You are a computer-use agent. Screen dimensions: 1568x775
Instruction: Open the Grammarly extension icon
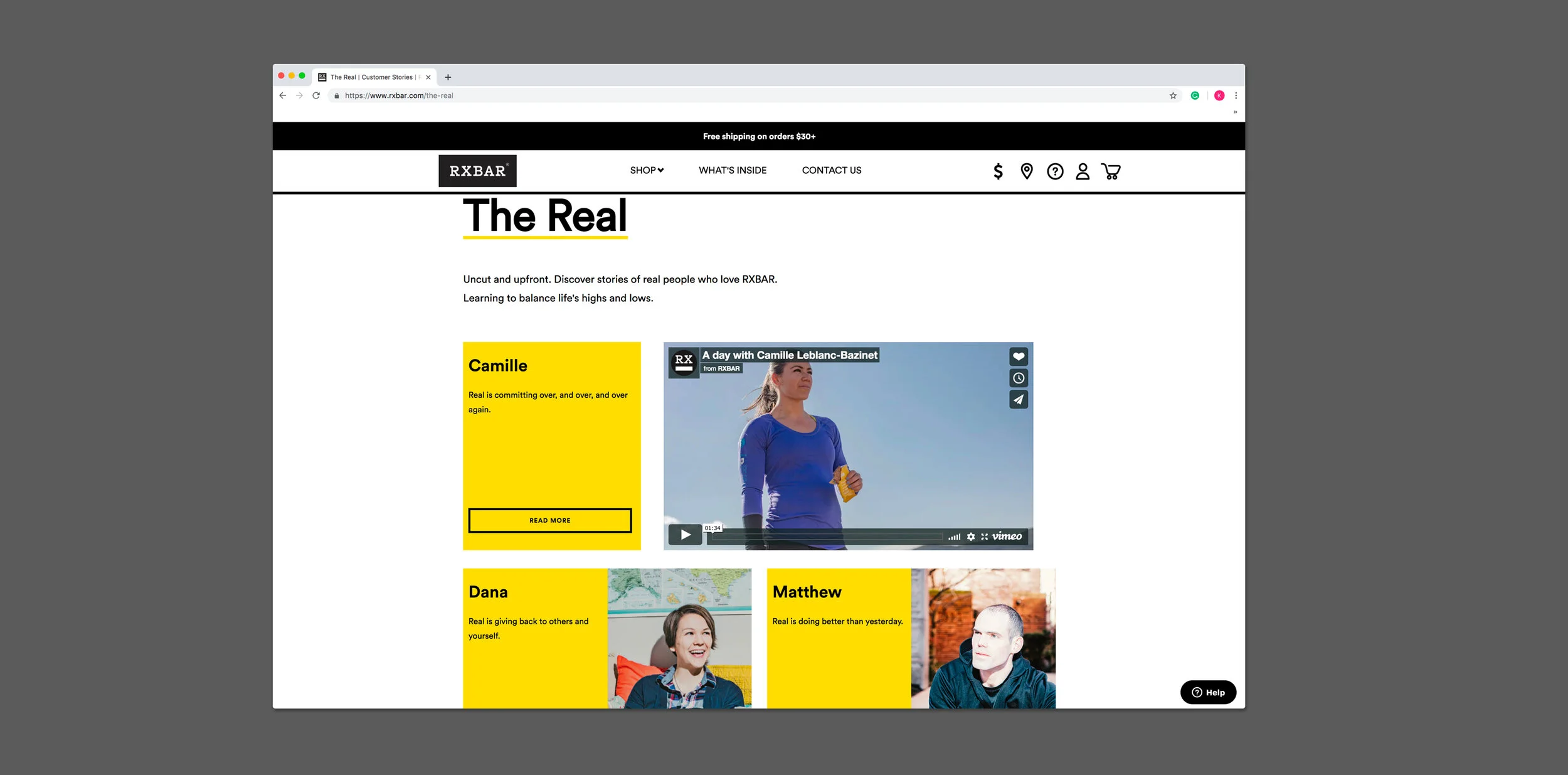1195,95
